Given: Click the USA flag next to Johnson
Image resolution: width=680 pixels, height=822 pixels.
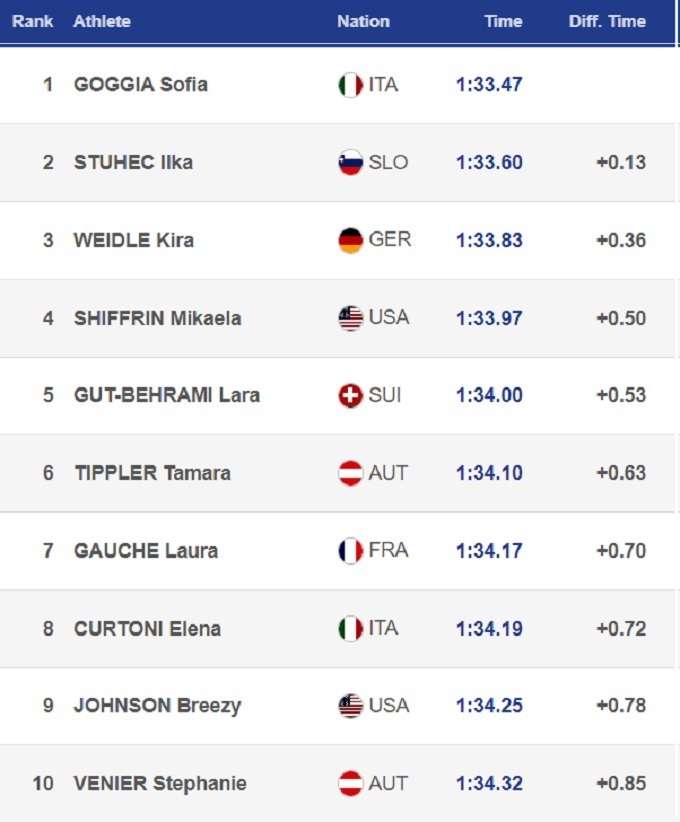Looking at the screenshot, I should (350, 705).
